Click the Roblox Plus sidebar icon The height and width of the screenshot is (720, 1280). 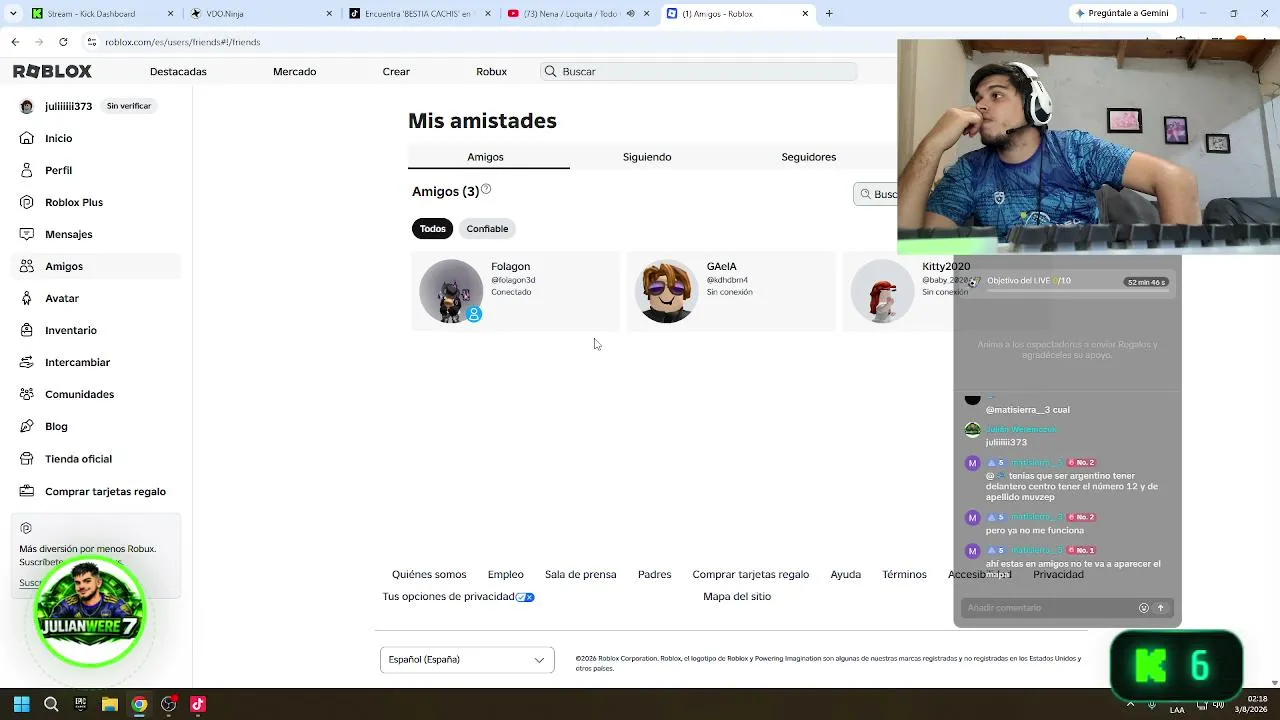pyautogui.click(x=27, y=202)
